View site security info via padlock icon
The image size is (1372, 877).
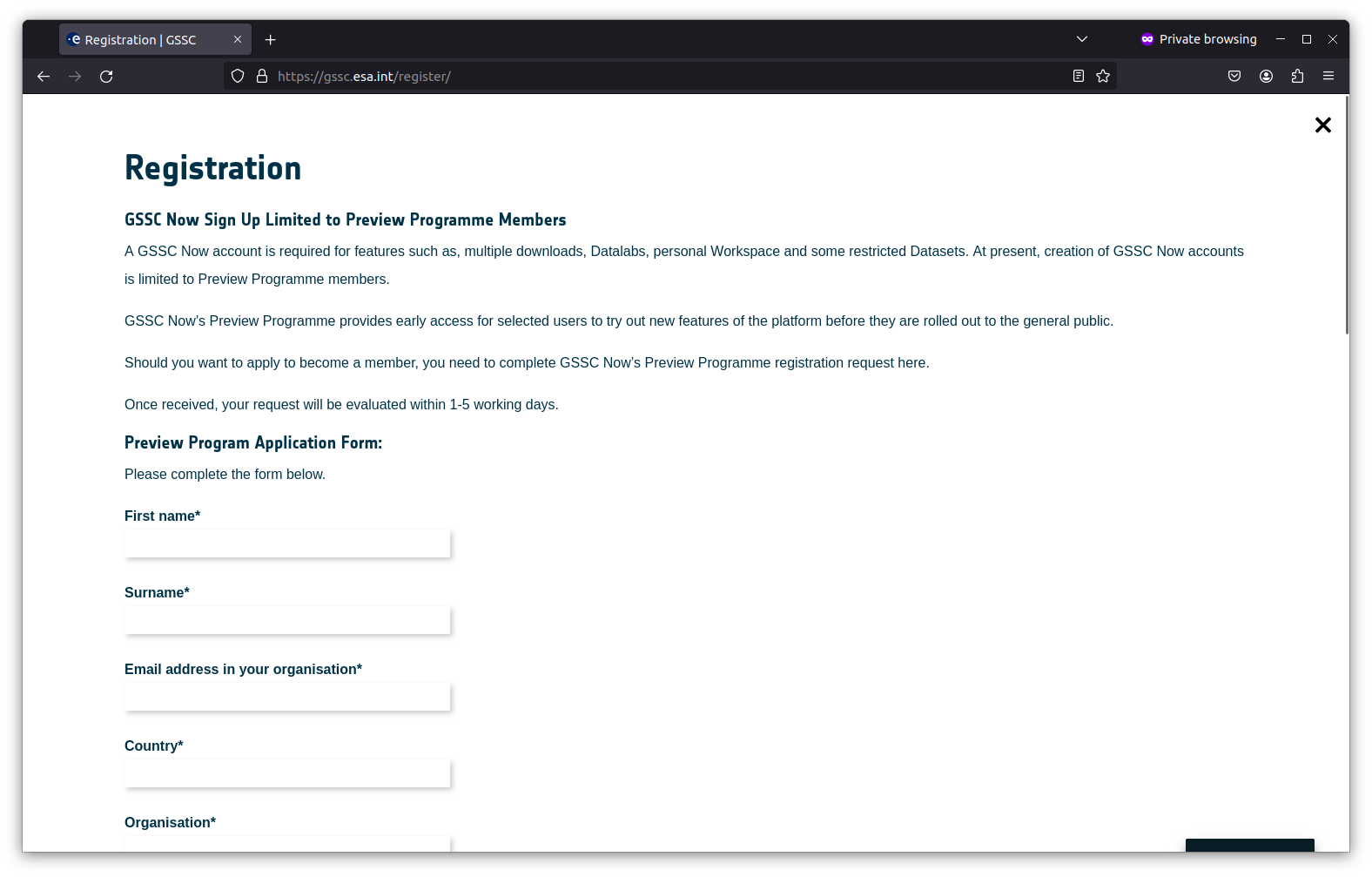[262, 77]
